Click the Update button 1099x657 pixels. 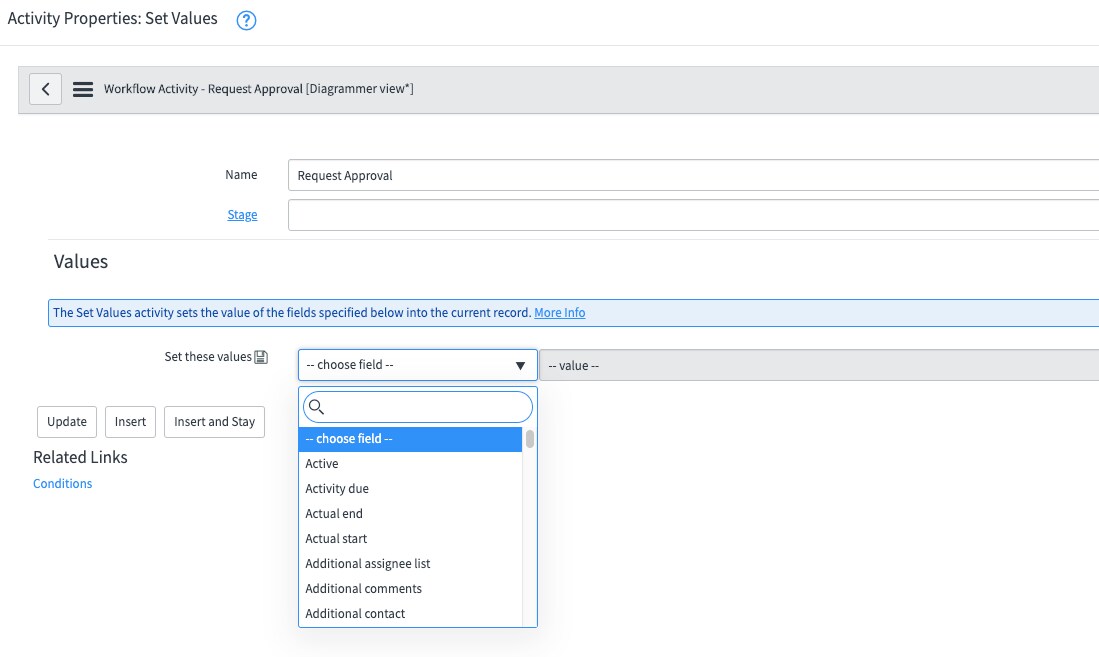point(66,421)
